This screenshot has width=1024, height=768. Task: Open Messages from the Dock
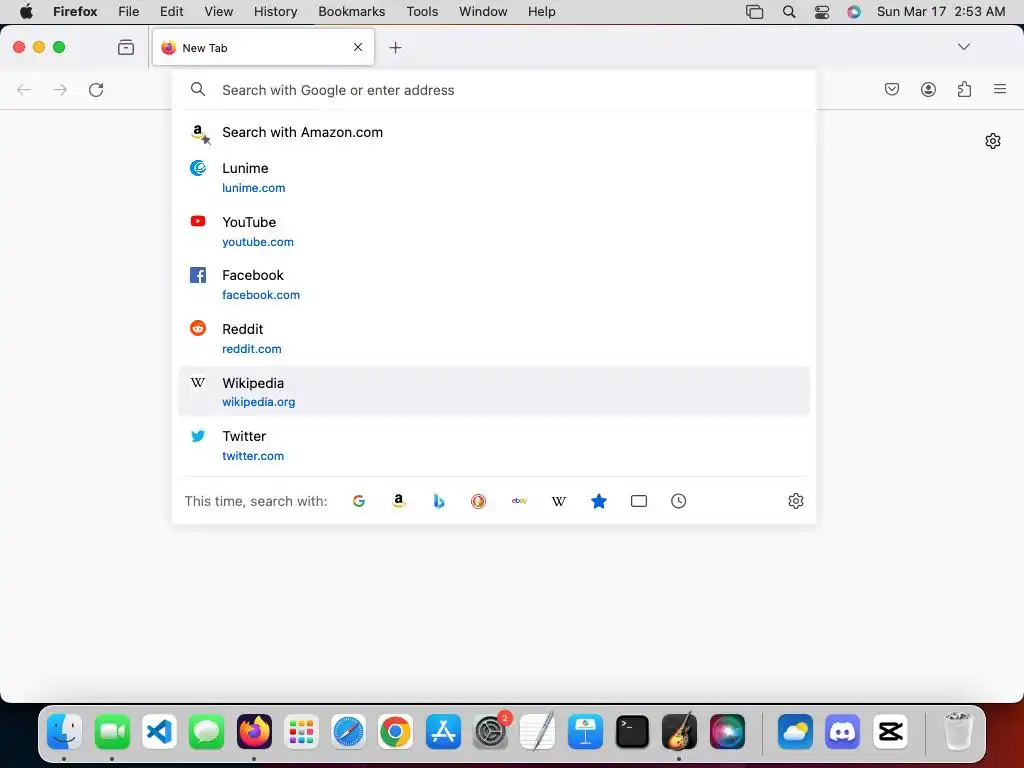pyautogui.click(x=206, y=731)
